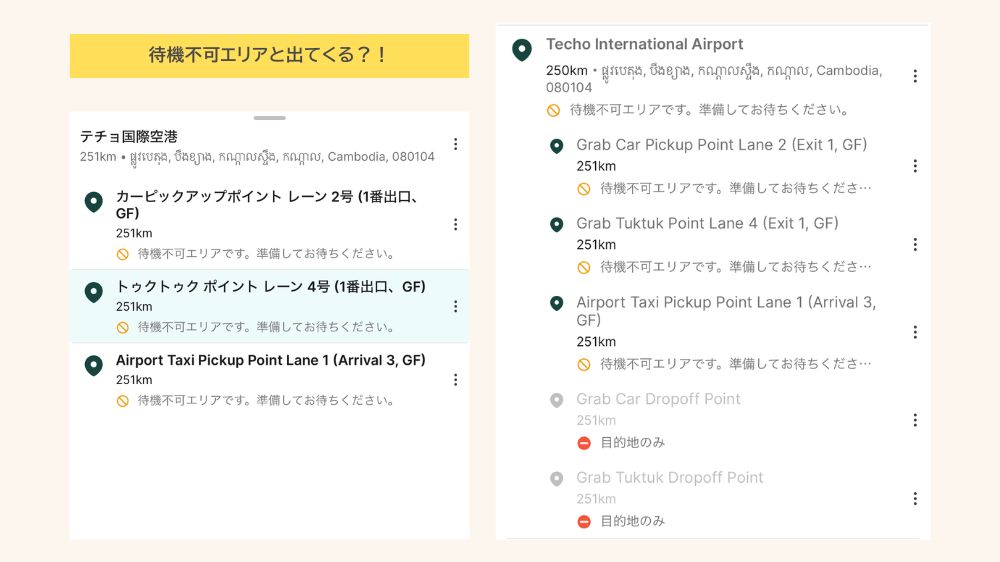Click 251km under Grab Car Dropoff Point

tap(596, 420)
